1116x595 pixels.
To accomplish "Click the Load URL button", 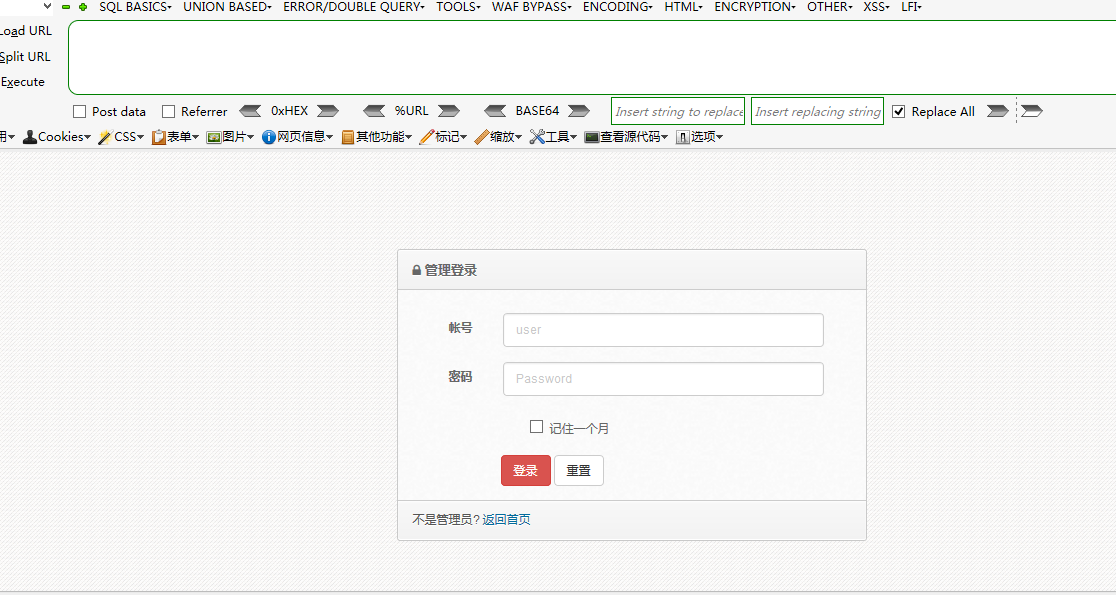I will (26, 31).
